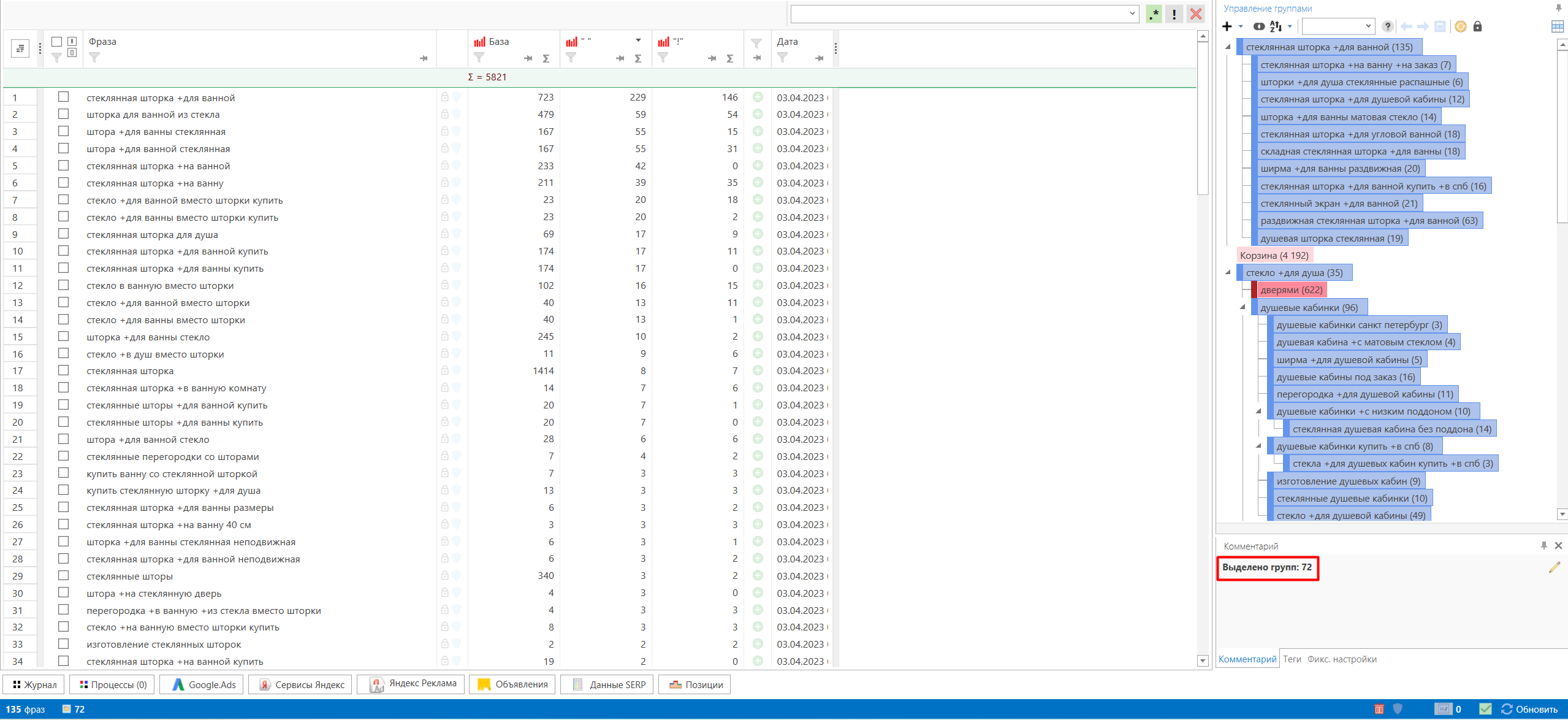Collapse the 'стекло +для душа (35)' group

[x=1228, y=272]
